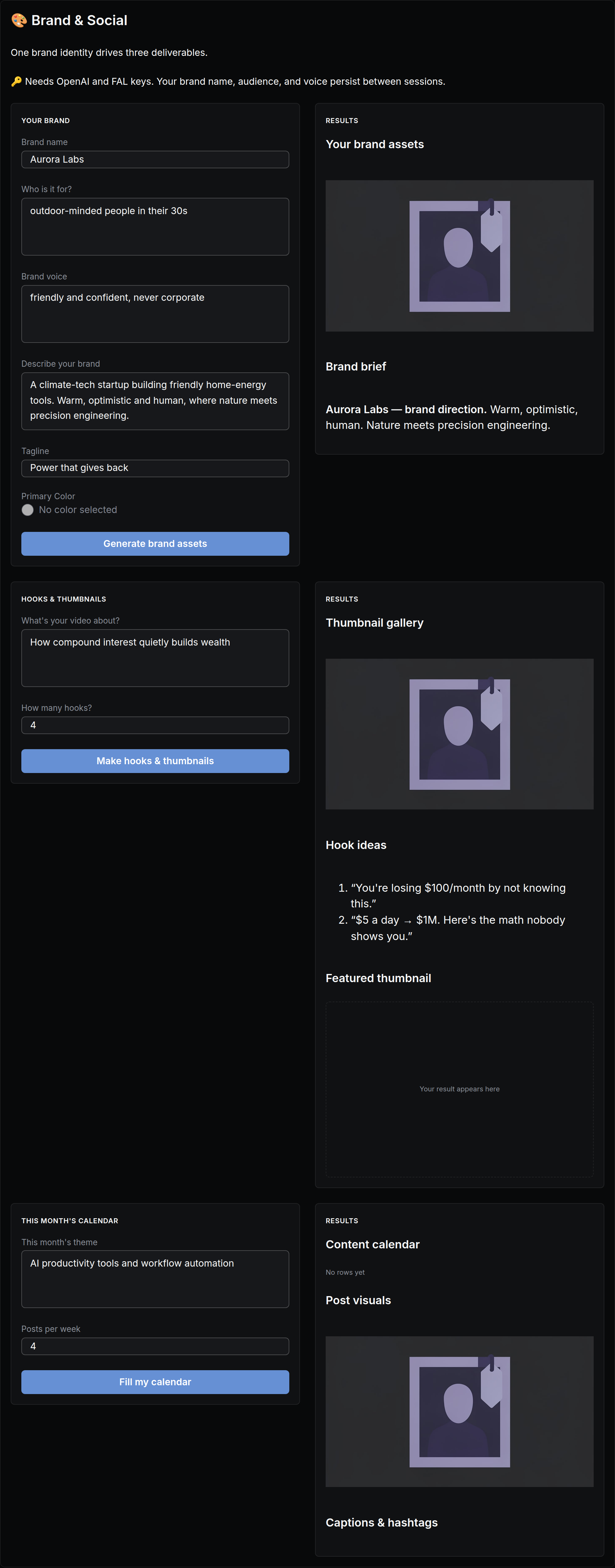Screen dimensions: 615x1568
Task: Click Fill my calendar button
Action: point(155,1382)
